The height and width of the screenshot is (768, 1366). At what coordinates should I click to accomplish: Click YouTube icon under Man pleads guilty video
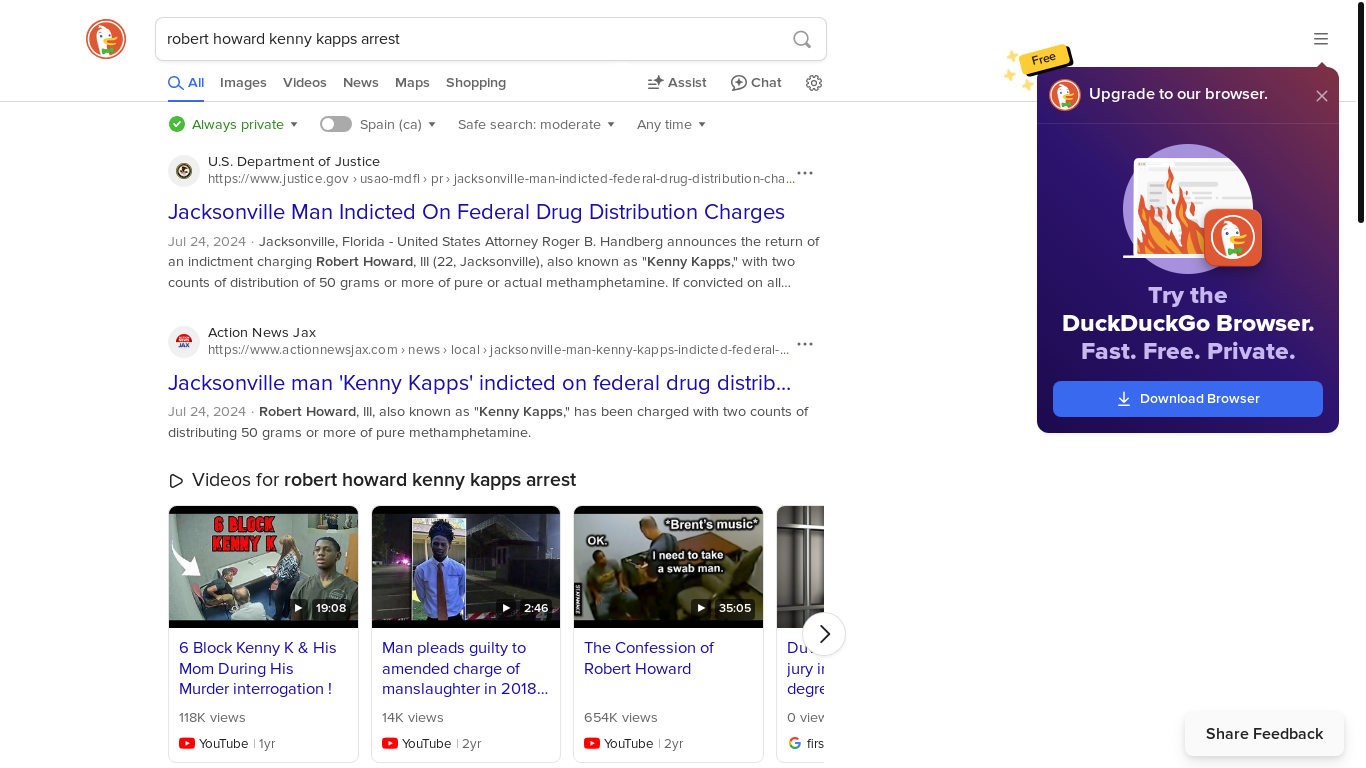390,743
